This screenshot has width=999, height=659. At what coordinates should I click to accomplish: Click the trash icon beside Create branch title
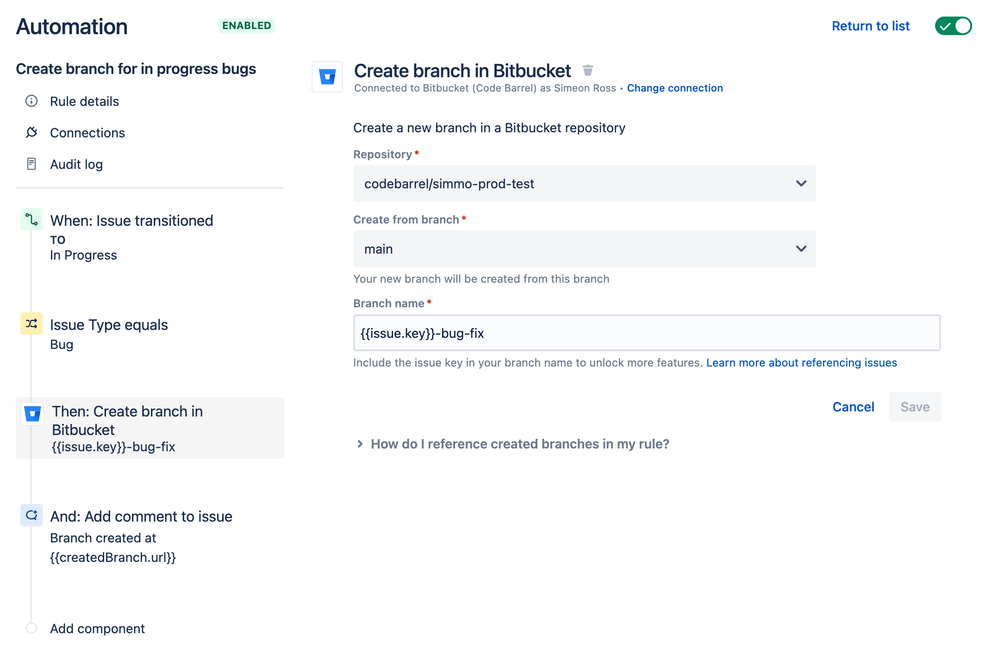[587, 70]
